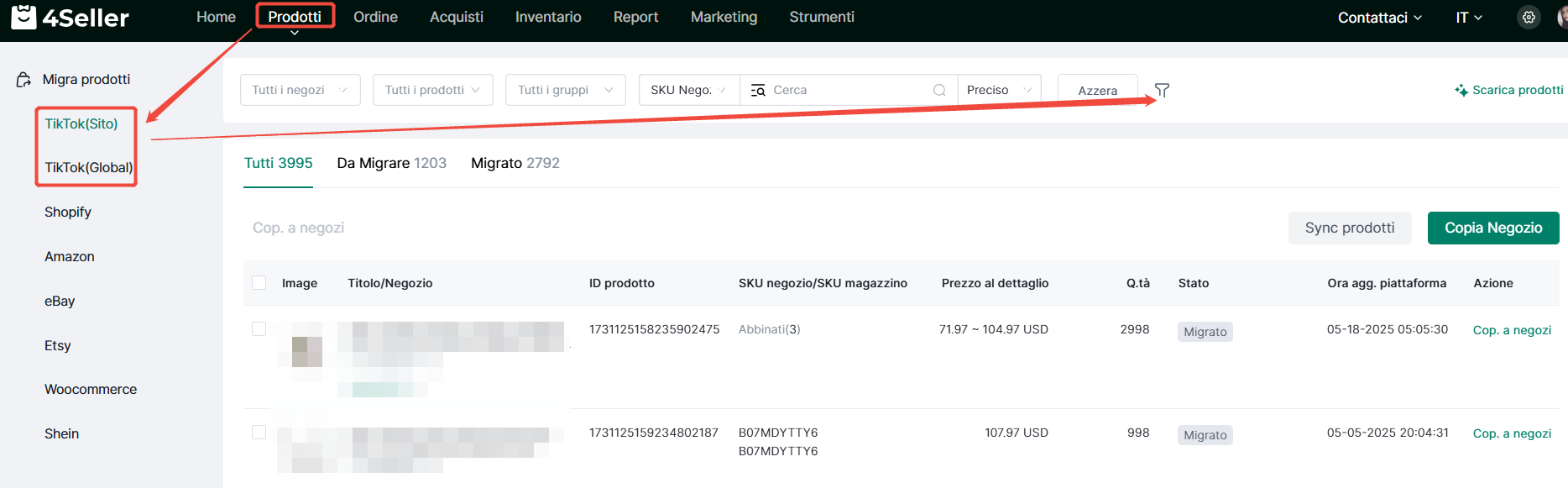Screen dimensions: 1568x488
Task: Select Etsy in the sidebar
Action: [58, 345]
